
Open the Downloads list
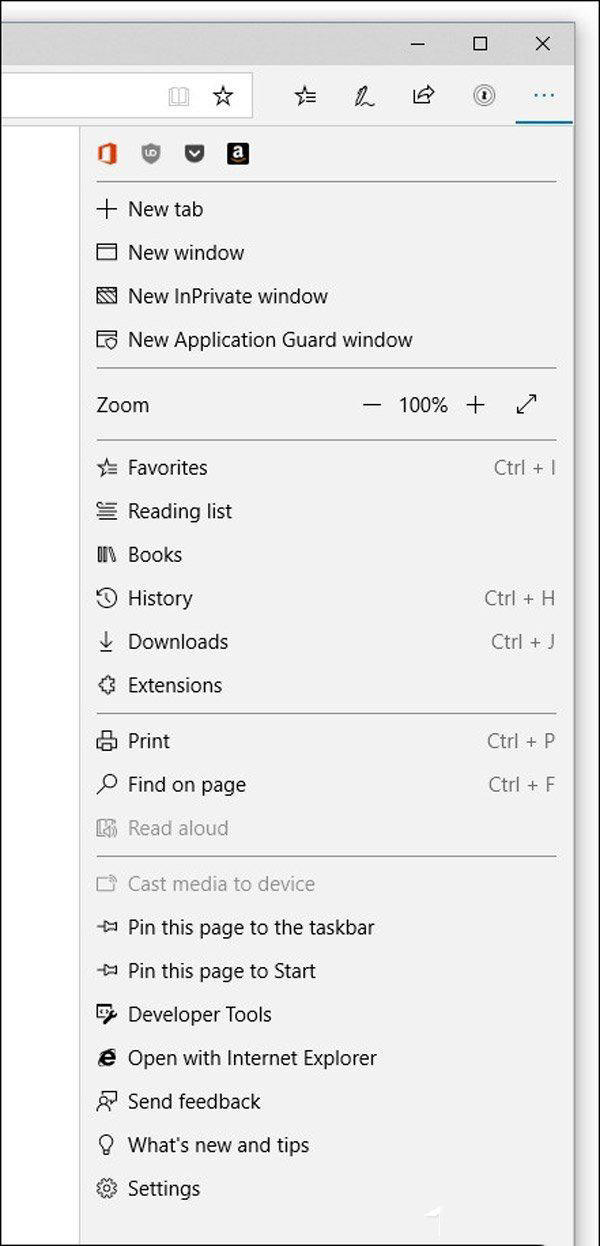tap(178, 642)
